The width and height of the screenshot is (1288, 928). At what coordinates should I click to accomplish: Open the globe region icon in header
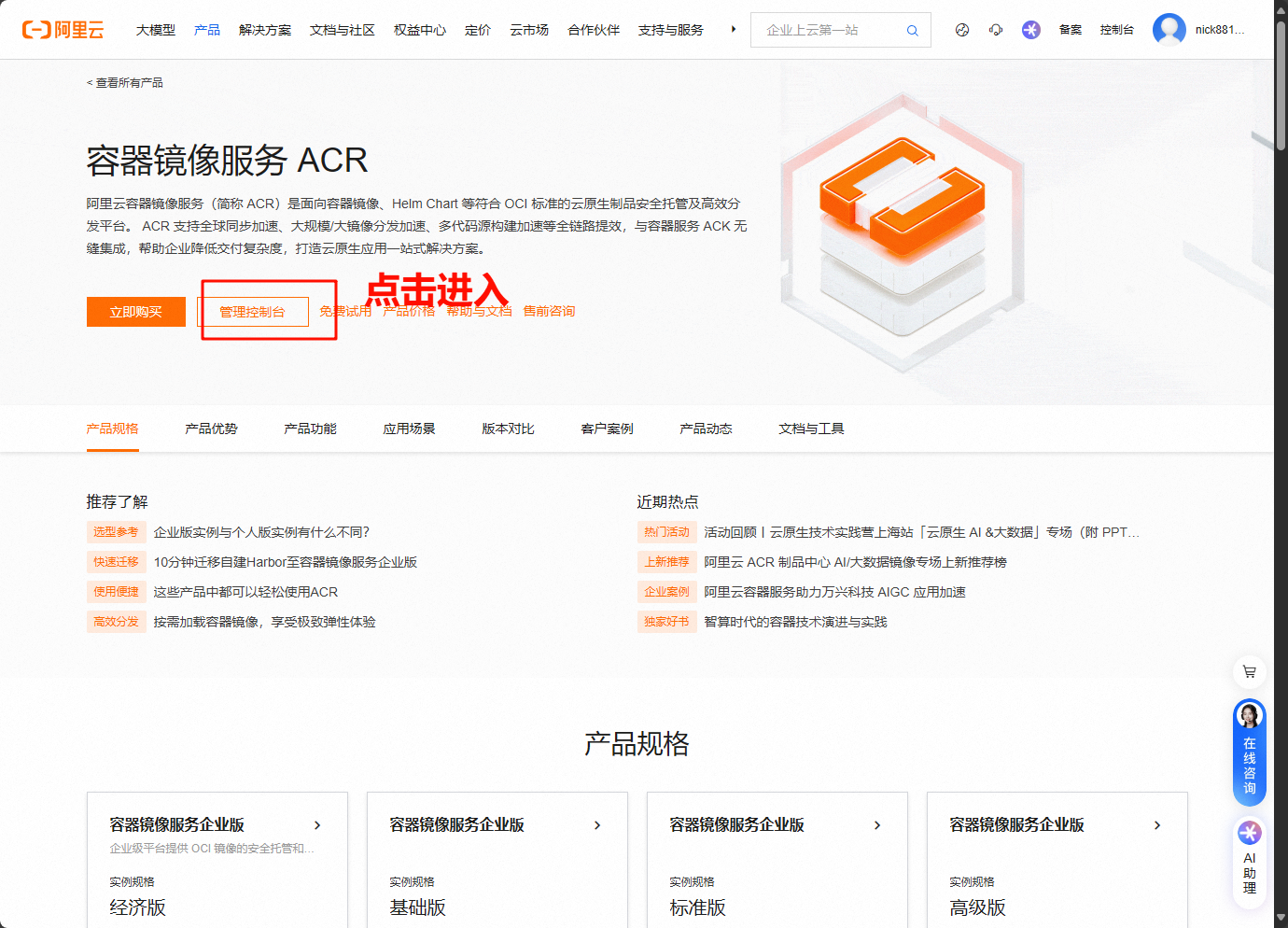point(962,30)
